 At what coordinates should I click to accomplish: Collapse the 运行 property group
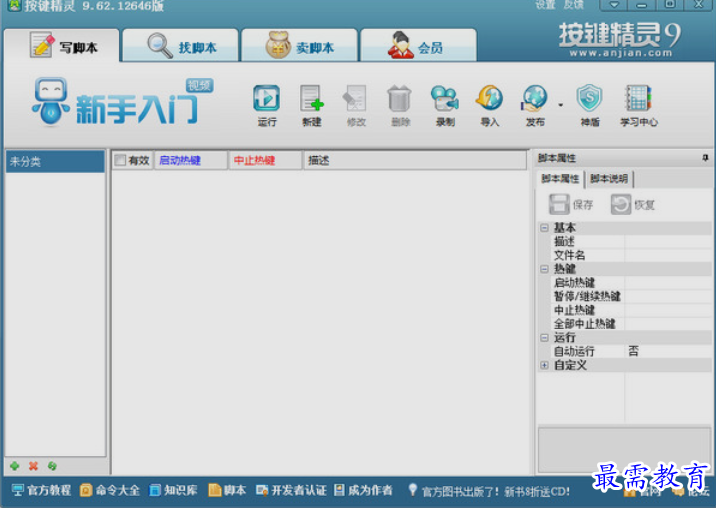point(544,338)
